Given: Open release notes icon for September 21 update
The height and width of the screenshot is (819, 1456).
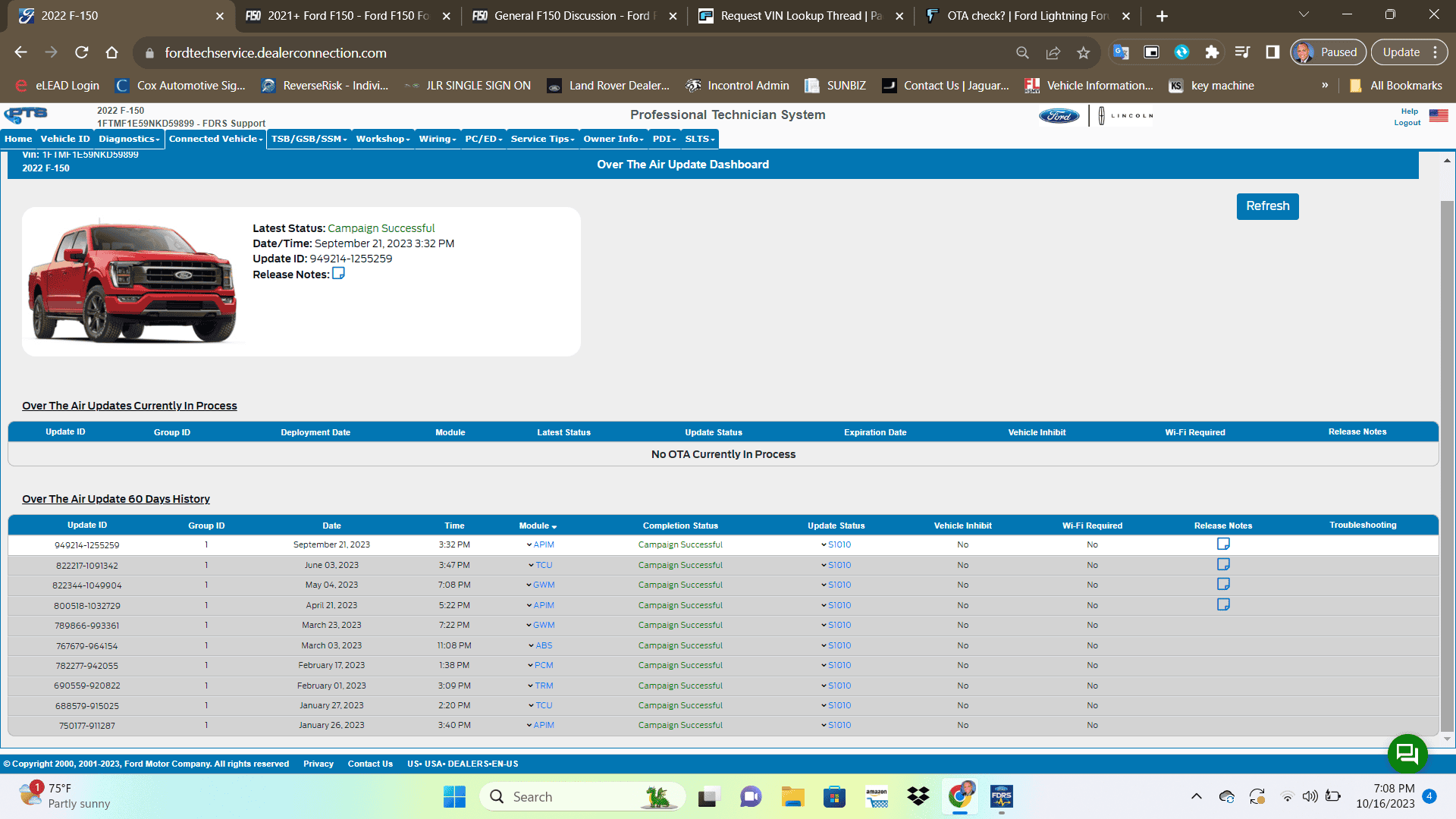Looking at the screenshot, I should 1222,544.
